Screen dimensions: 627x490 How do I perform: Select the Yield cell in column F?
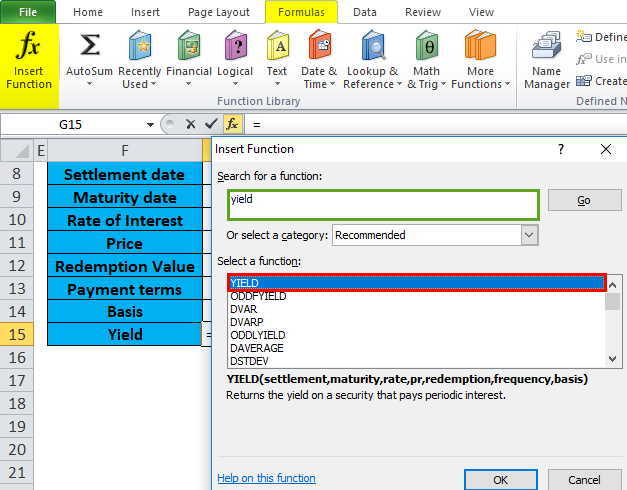(125, 334)
